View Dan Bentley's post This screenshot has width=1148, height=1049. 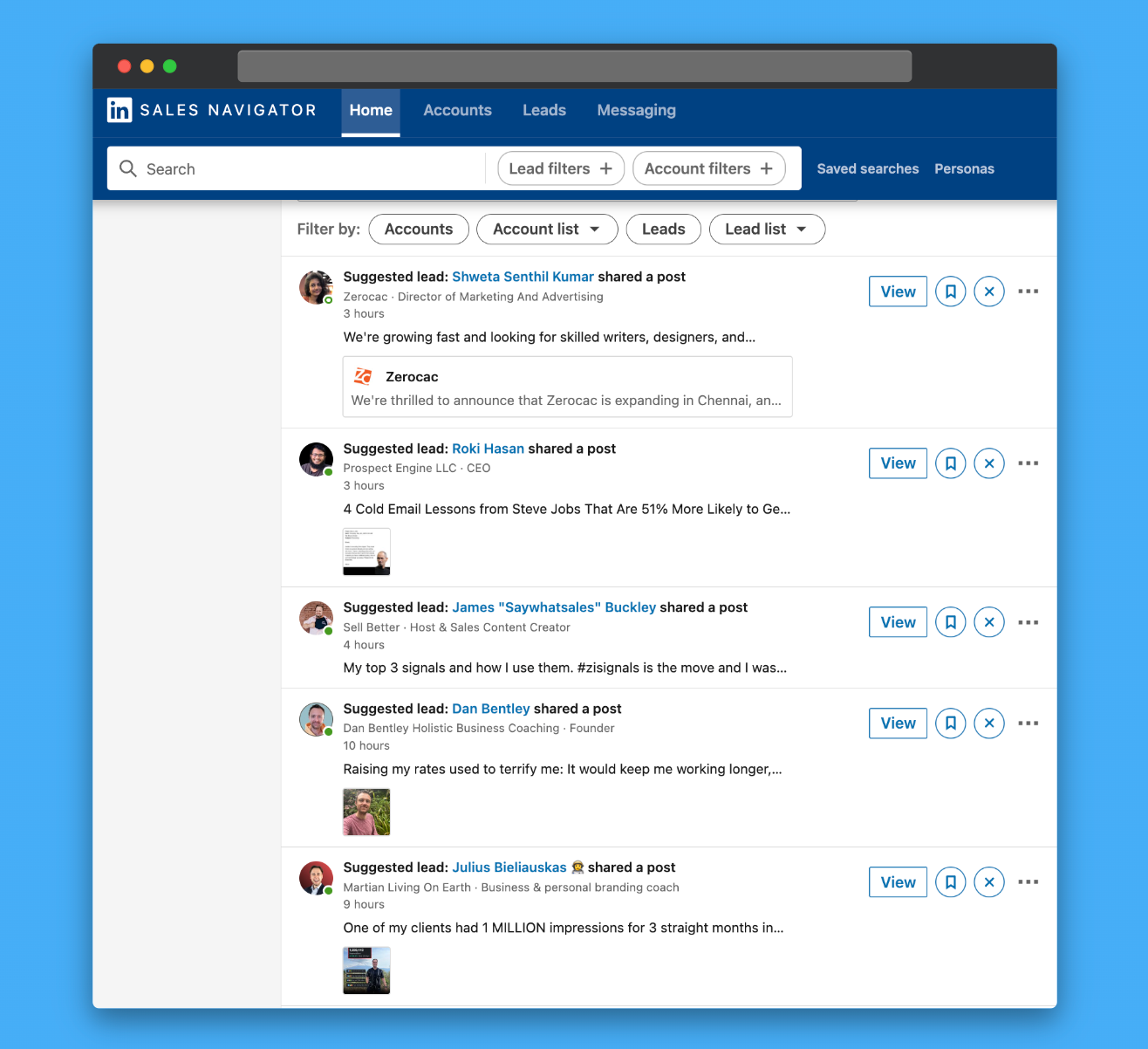(x=899, y=723)
